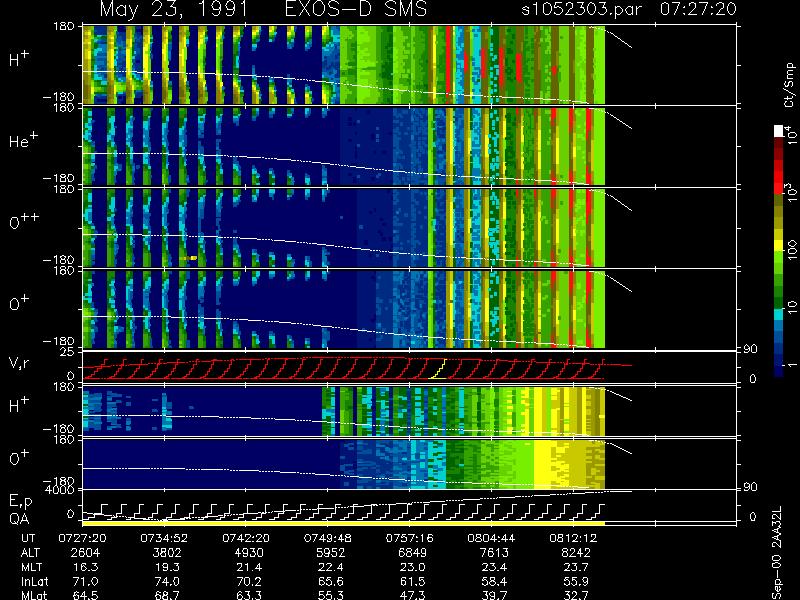Click ALT value '7613'

494,553
